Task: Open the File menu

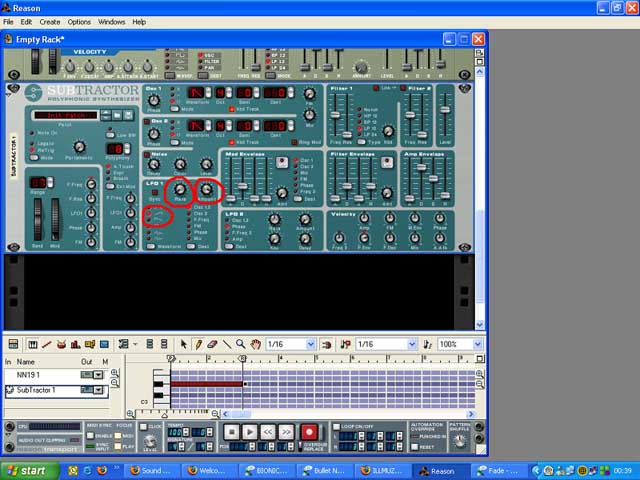Action: [x=8, y=22]
